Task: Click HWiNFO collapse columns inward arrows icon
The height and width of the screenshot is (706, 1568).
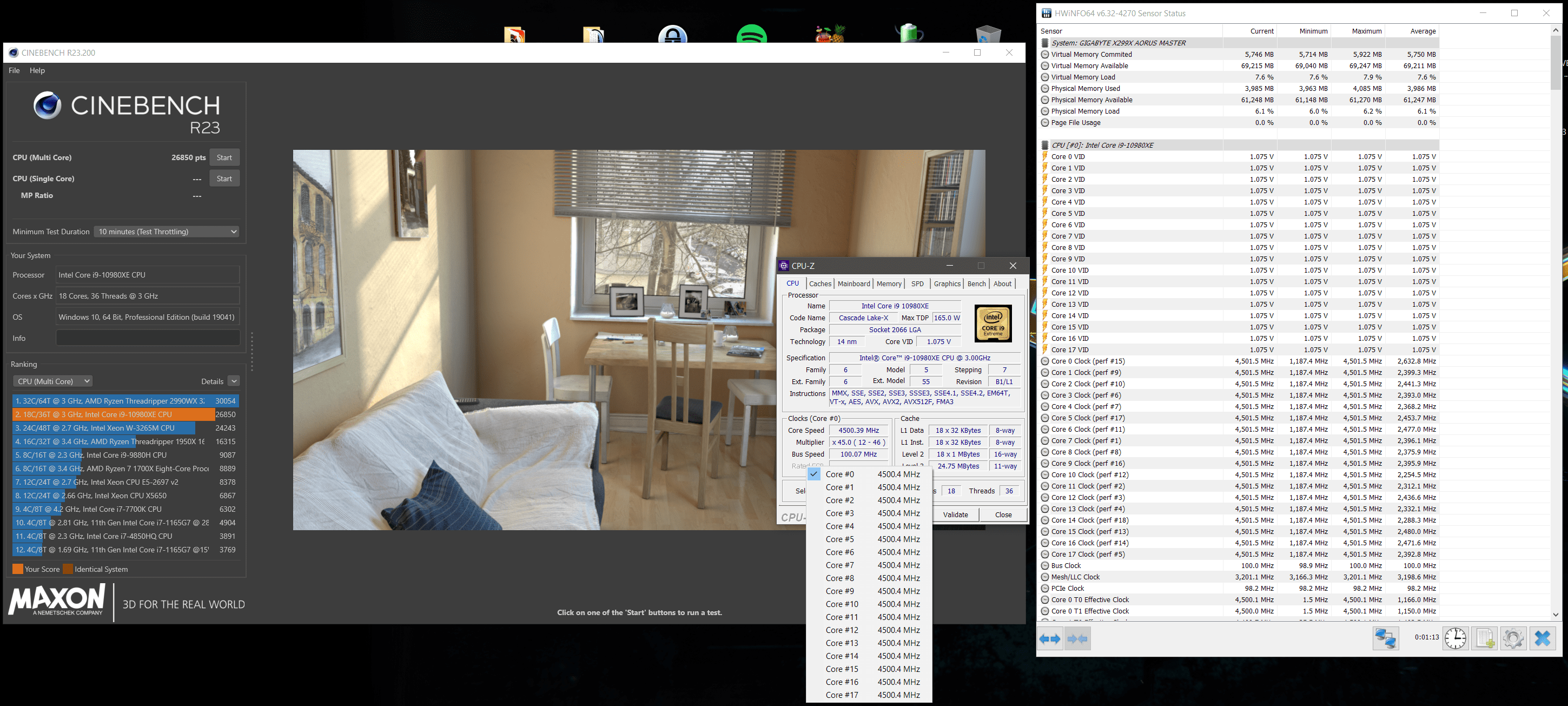Action: click(x=1077, y=639)
